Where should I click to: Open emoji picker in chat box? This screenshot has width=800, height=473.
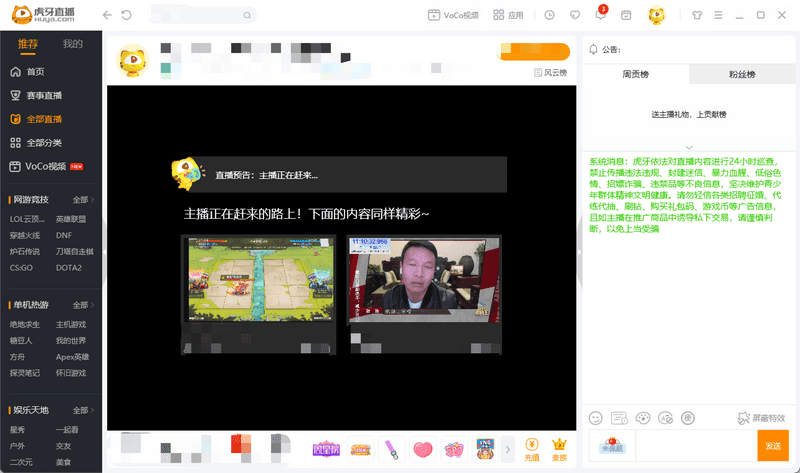coord(596,417)
